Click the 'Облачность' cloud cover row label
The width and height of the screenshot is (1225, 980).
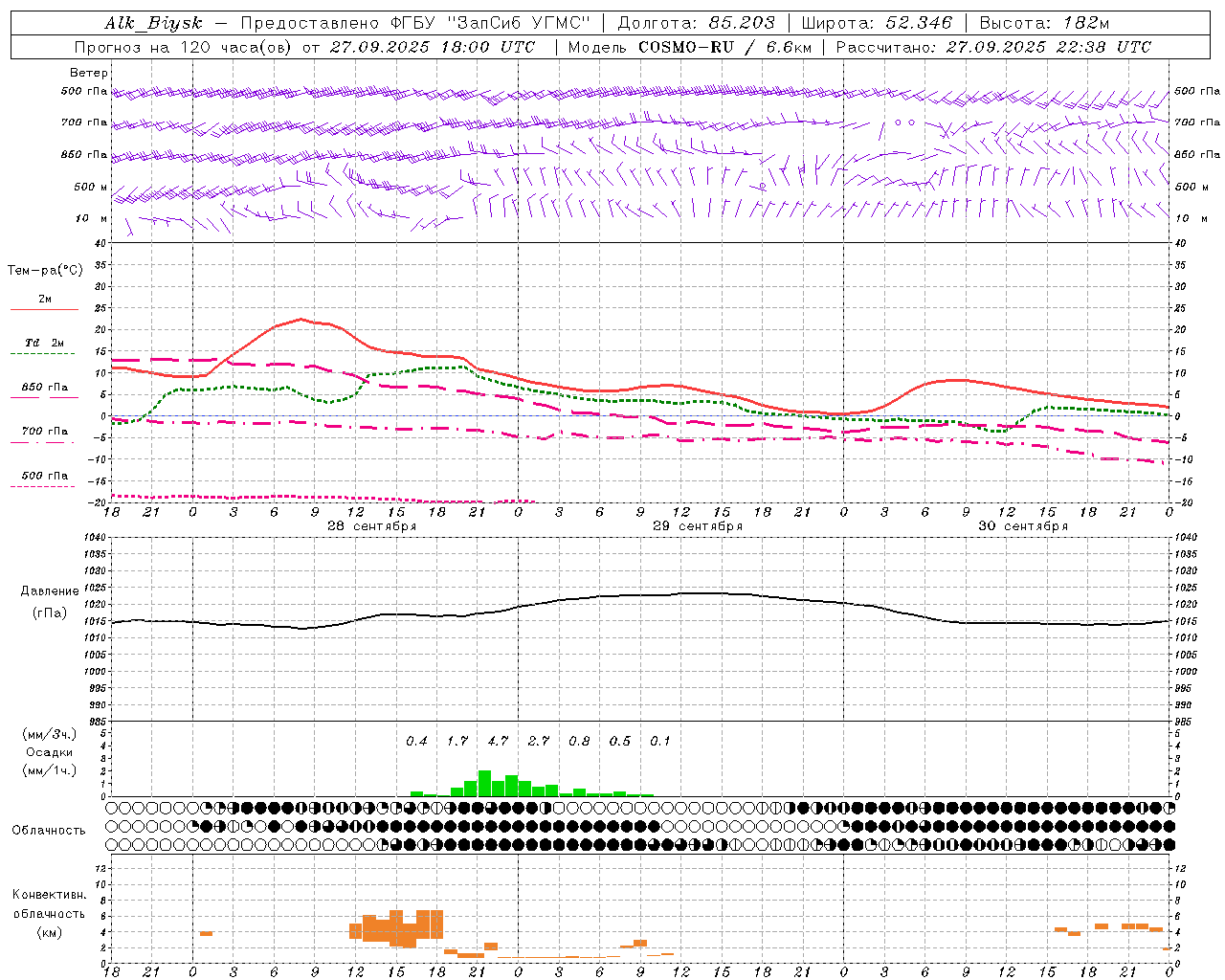click(49, 831)
